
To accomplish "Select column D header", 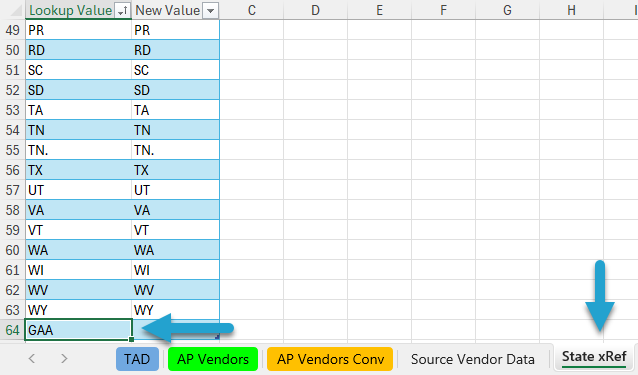I will (315, 10).
